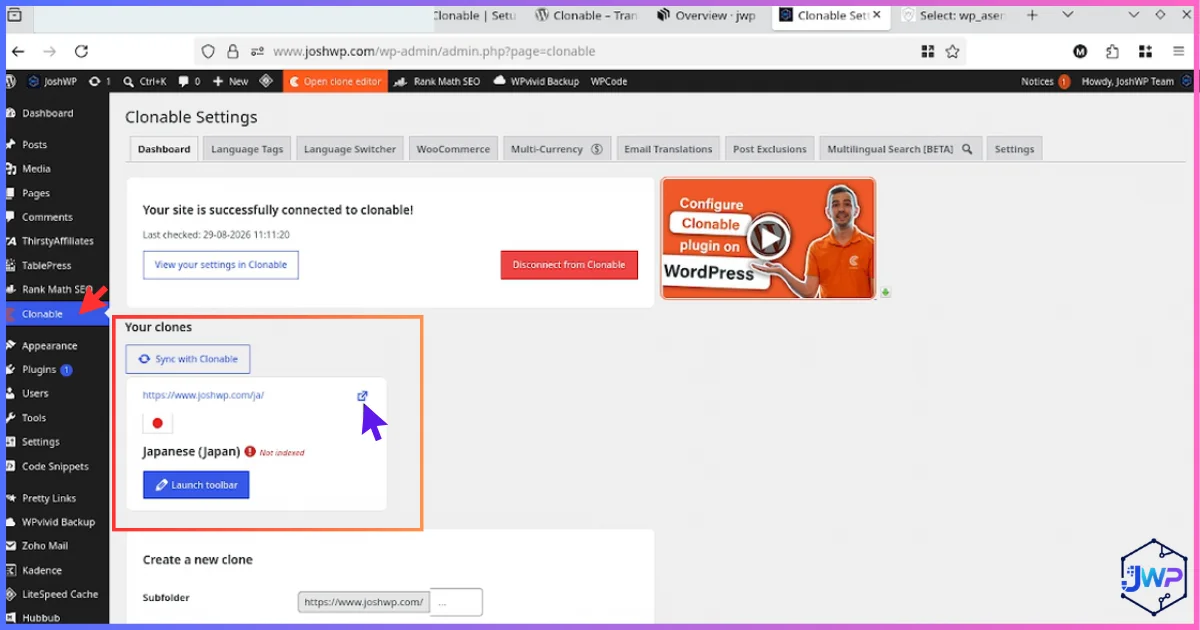Open the browser extensions puzzle icon

1113,52
